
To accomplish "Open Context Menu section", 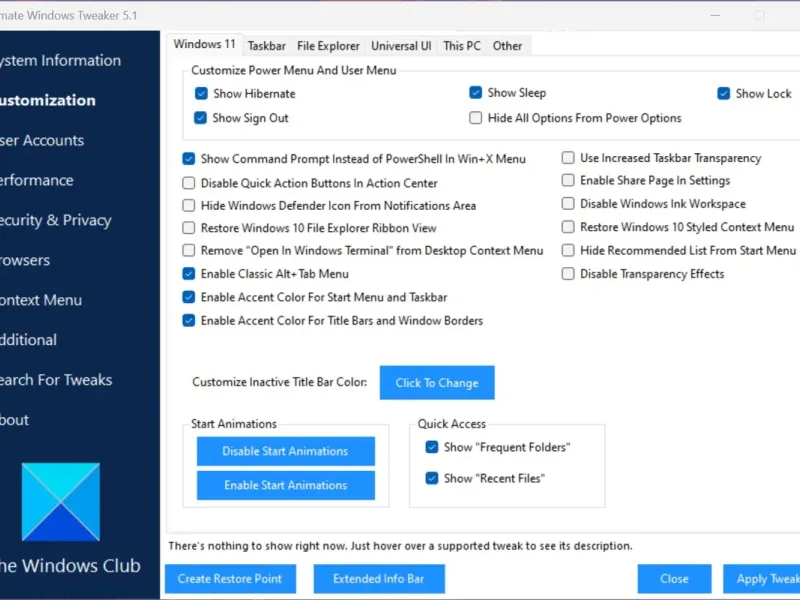I will point(41,300).
